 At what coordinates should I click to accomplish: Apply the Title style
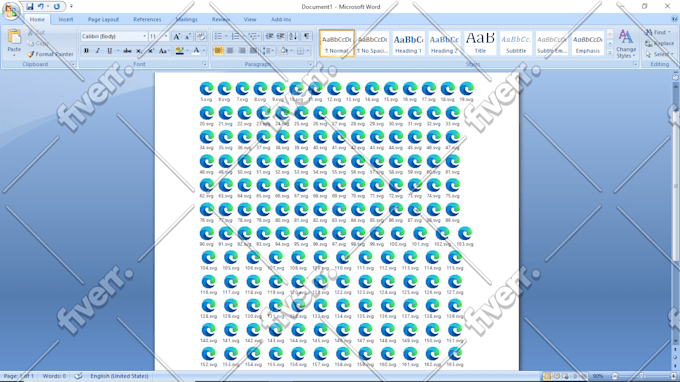[480, 43]
